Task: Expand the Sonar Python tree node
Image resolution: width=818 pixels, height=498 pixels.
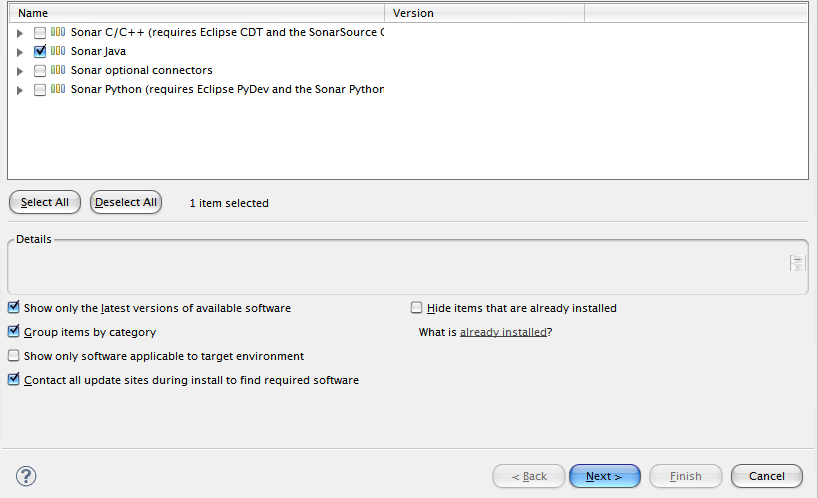Action: [x=20, y=90]
